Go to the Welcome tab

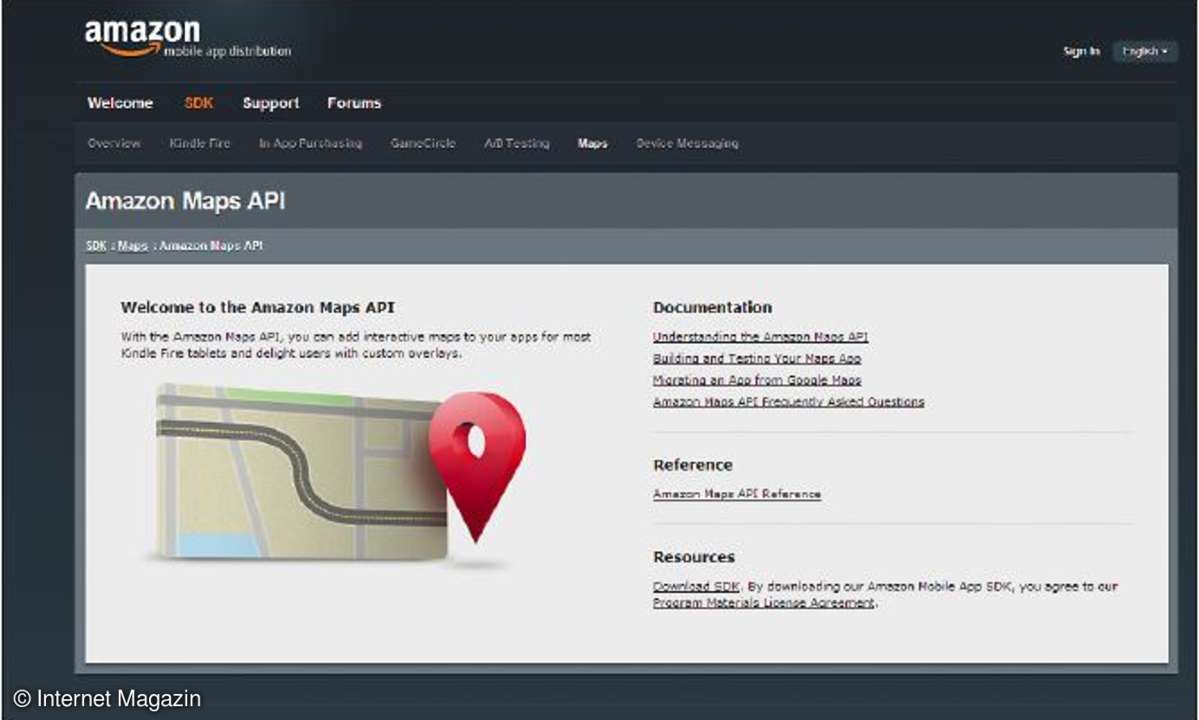click(120, 103)
